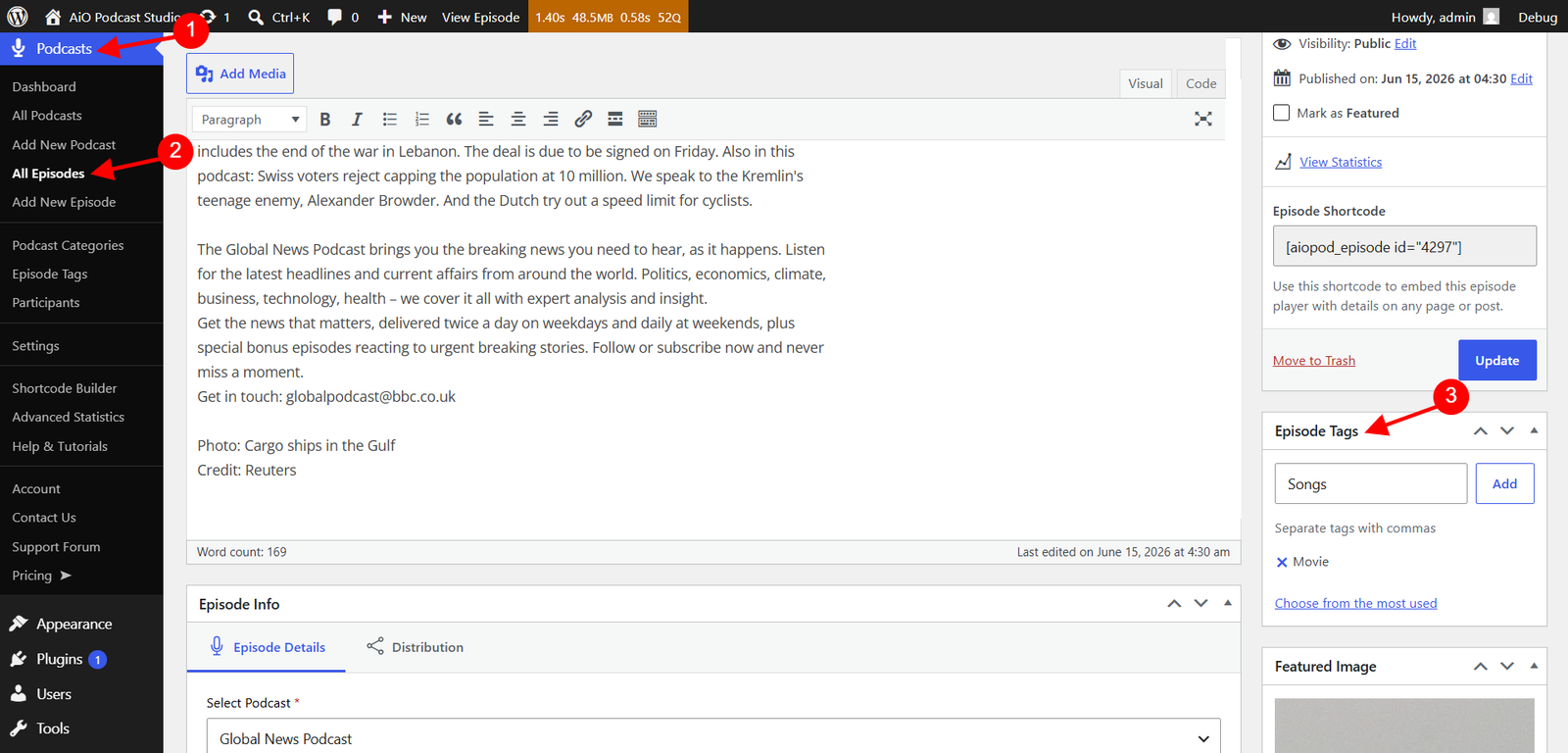Image resolution: width=1568 pixels, height=753 pixels.
Task: Click the admin user avatar
Action: pos(1492,17)
